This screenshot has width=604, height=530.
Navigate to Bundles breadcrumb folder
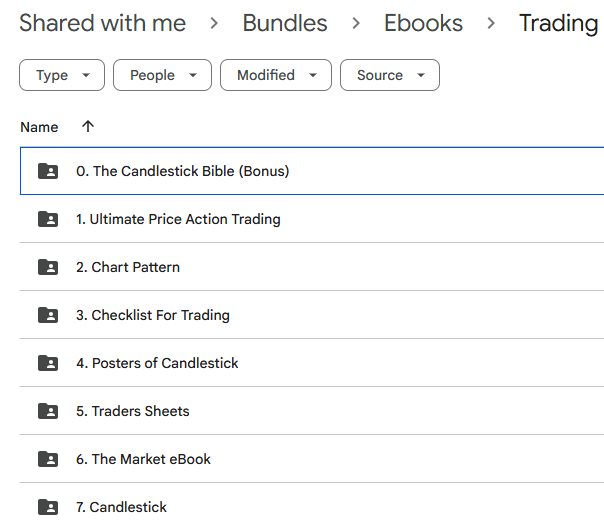point(285,23)
